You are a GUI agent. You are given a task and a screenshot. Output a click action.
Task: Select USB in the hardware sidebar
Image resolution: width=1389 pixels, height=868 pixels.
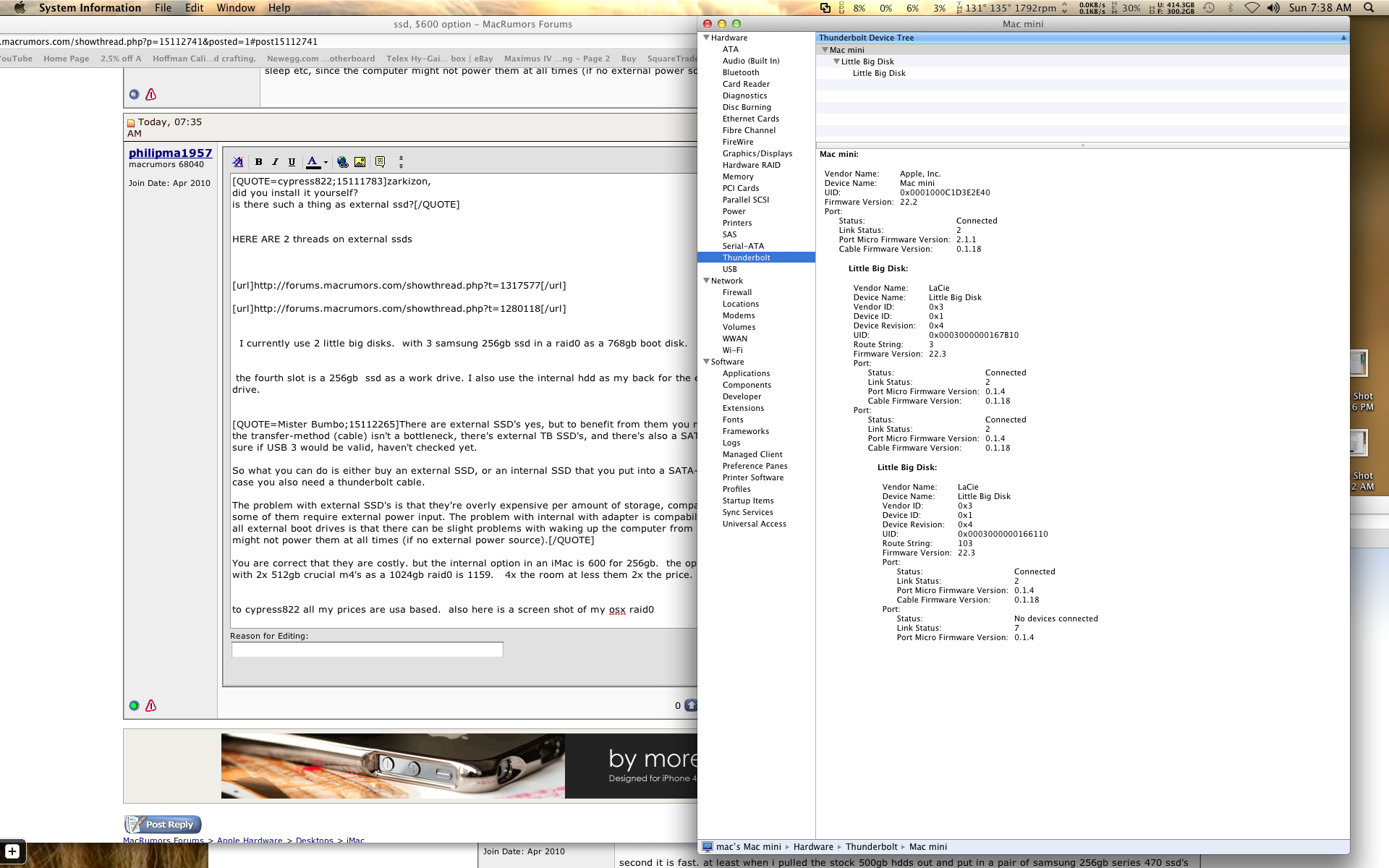(x=729, y=269)
